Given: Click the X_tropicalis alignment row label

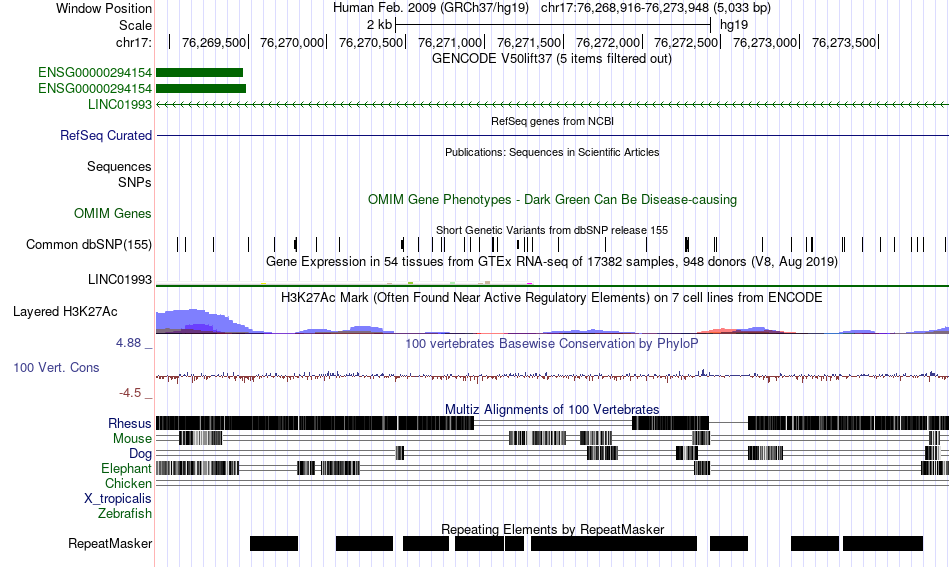Looking at the screenshot, I should click(118, 499).
